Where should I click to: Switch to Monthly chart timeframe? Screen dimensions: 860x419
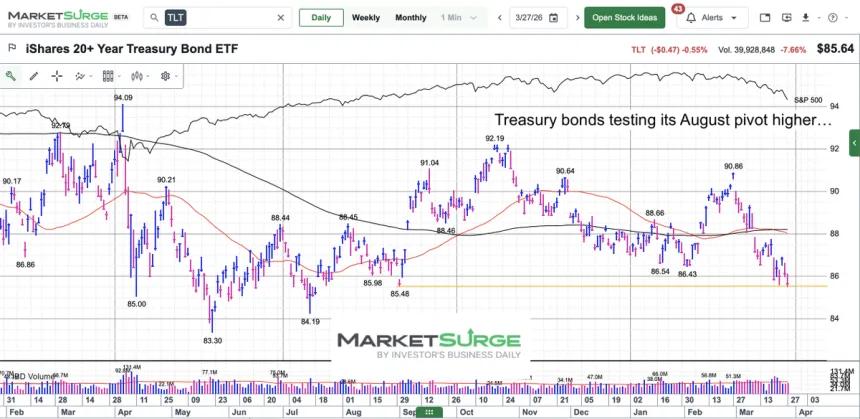(411, 18)
